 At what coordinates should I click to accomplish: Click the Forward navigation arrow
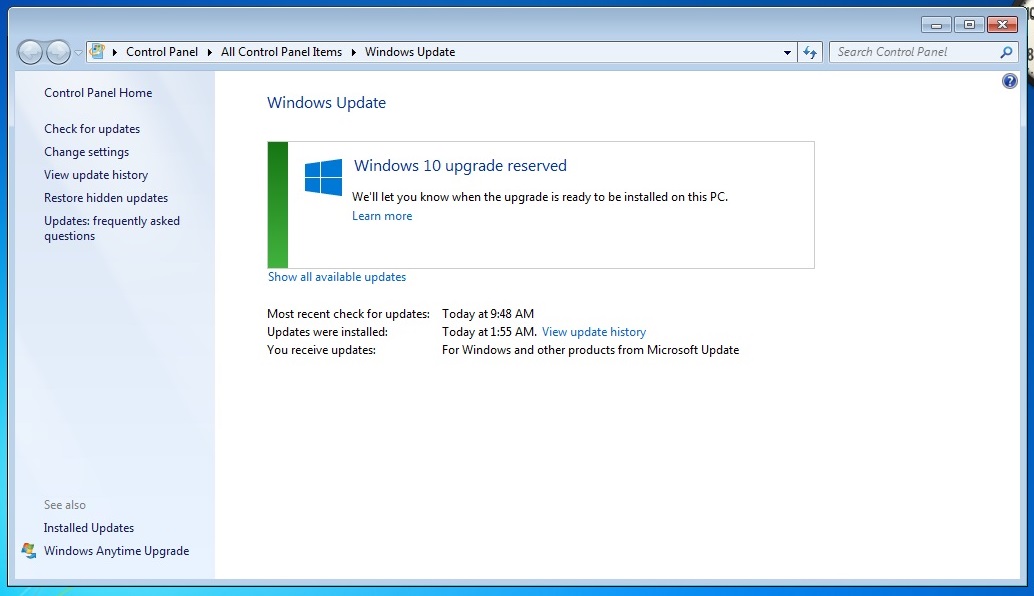(x=58, y=51)
